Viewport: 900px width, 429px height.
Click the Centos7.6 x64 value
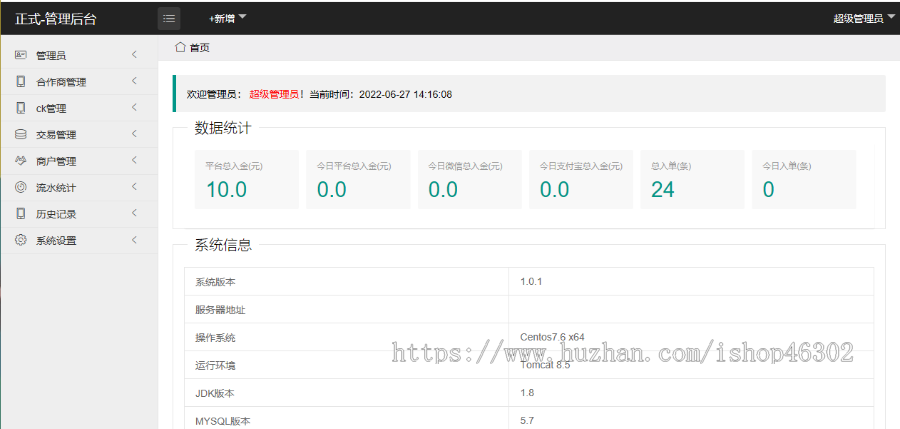pyautogui.click(x=552, y=337)
